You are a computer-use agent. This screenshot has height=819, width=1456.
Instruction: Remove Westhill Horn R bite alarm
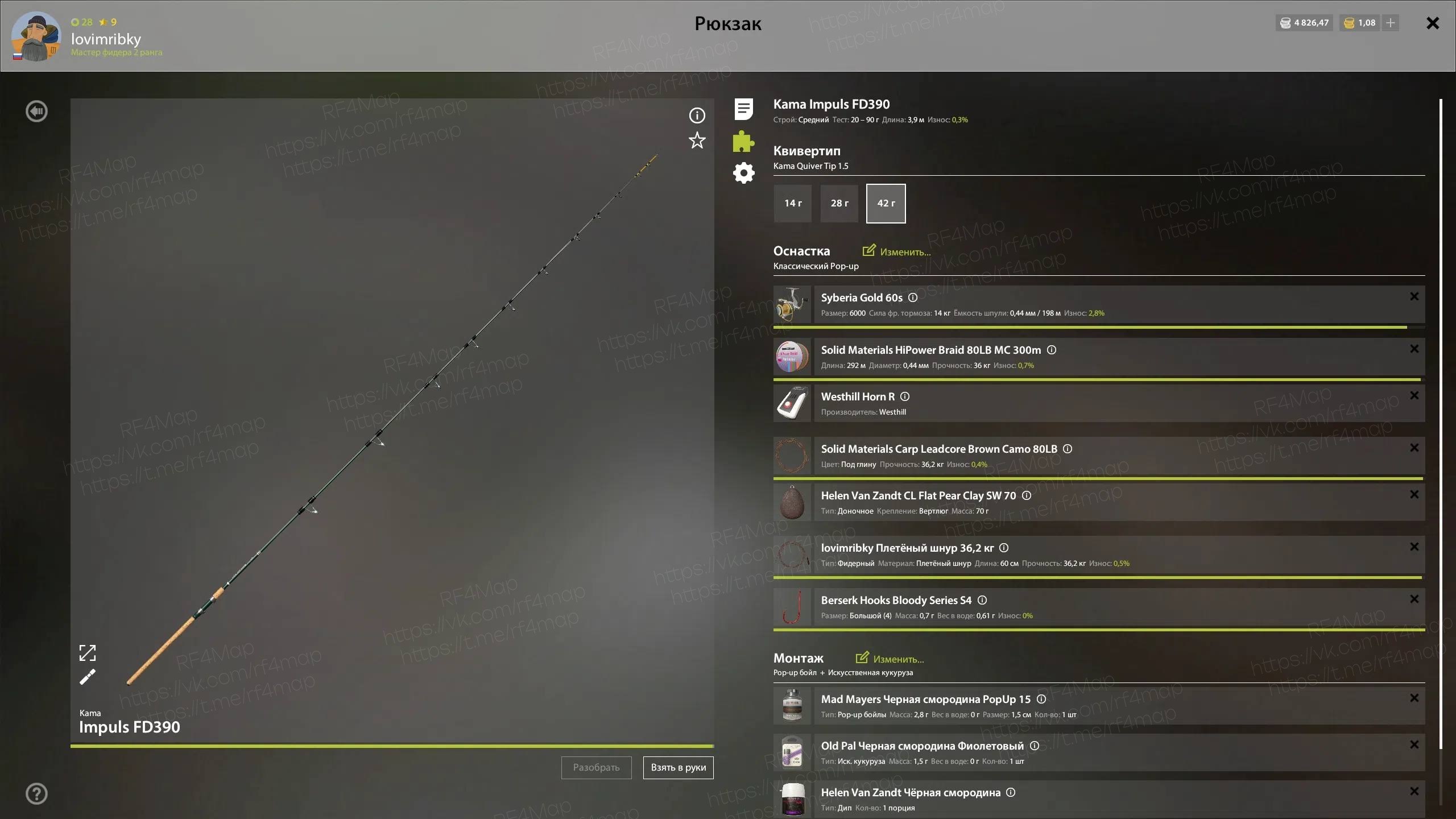tap(1414, 395)
